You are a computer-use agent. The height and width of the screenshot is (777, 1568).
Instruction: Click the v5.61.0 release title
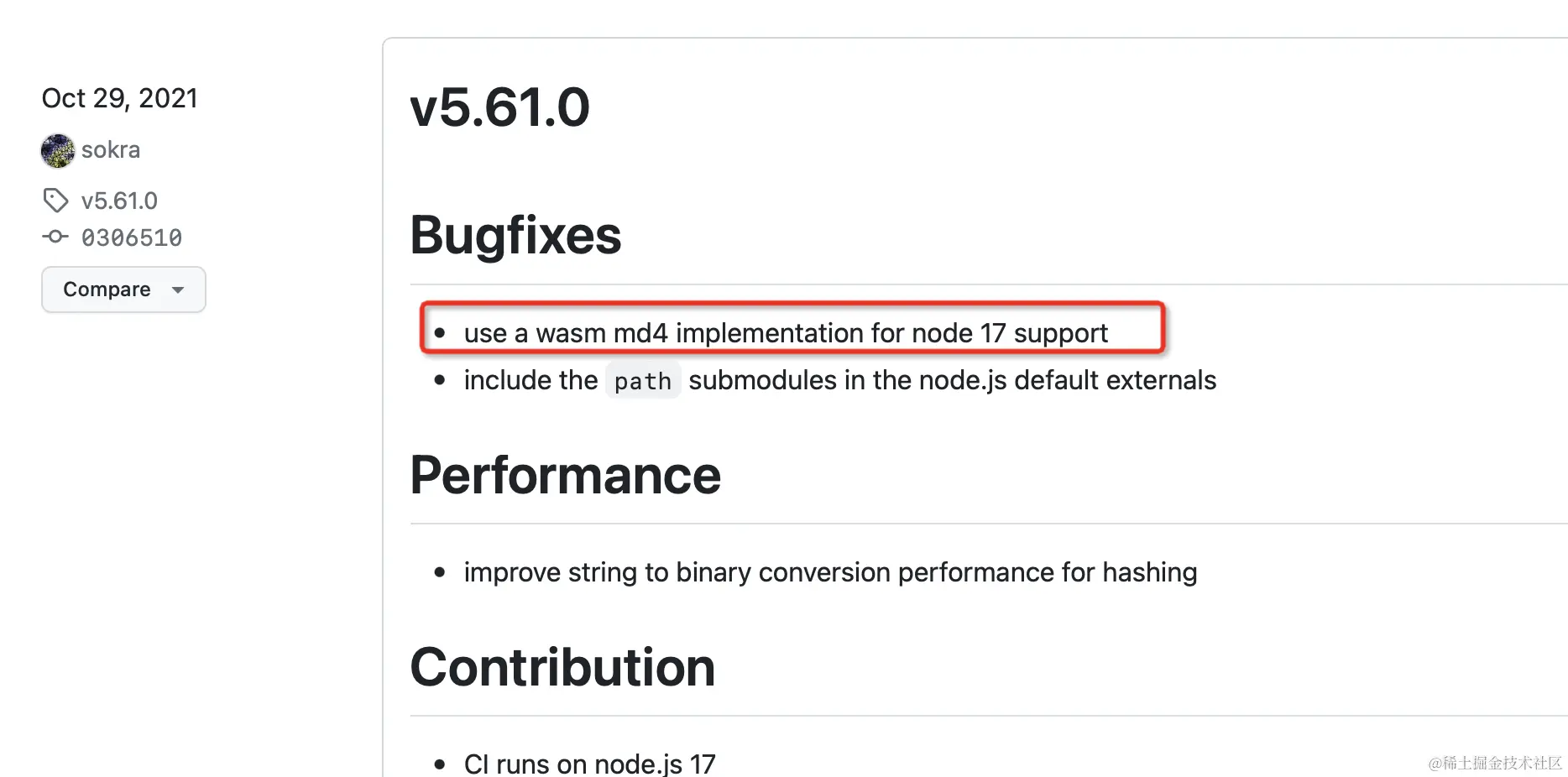[x=499, y=107]
